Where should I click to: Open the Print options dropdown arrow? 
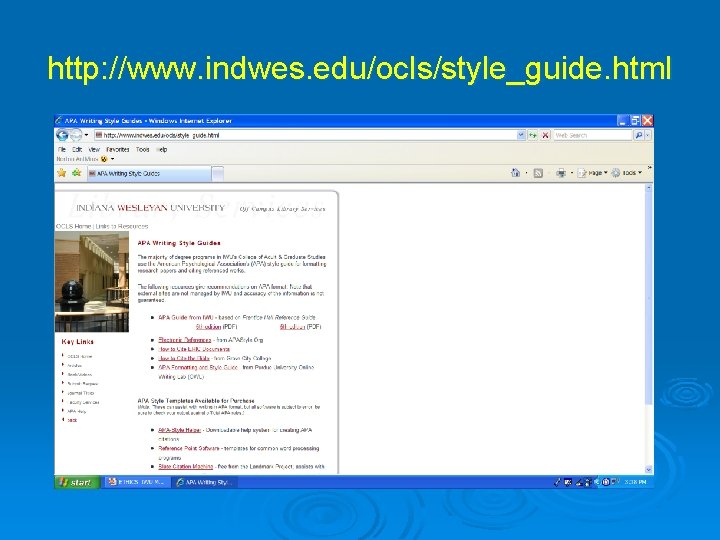pos(572,173)
